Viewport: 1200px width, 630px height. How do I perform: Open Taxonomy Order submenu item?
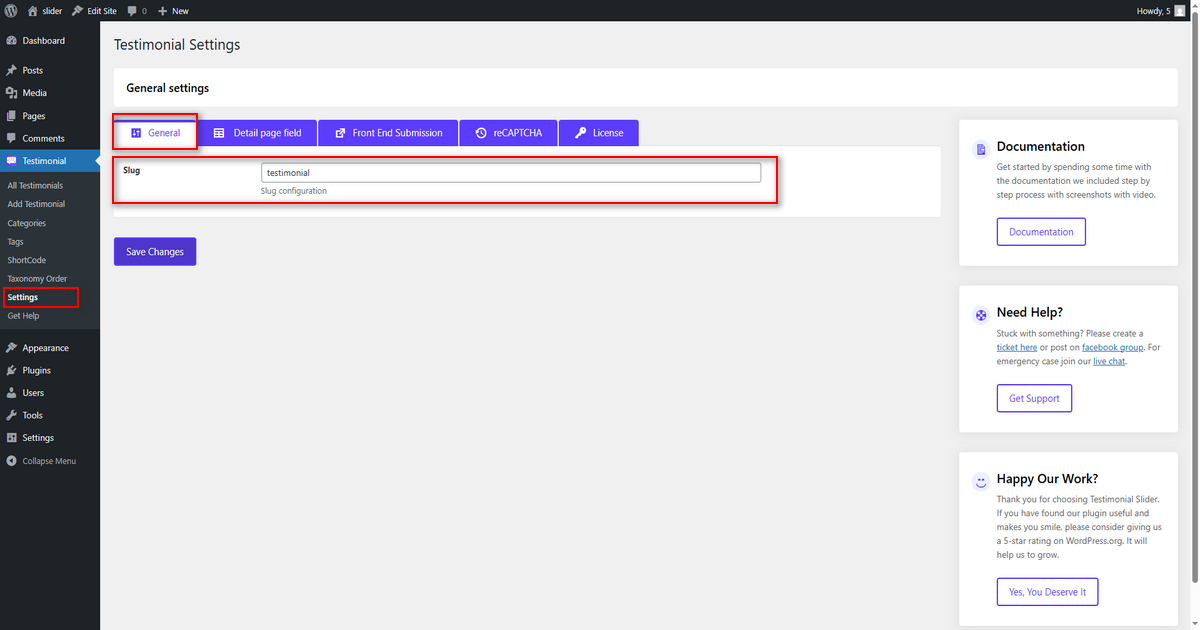(37, 279)
